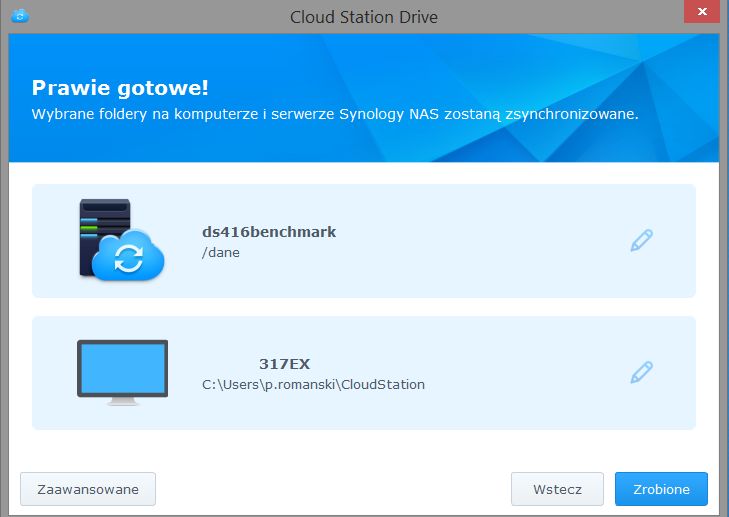Go back with the Wstecz button
Image resolution: width=729 pixels, height=517 pixels.
pos(557,489)
